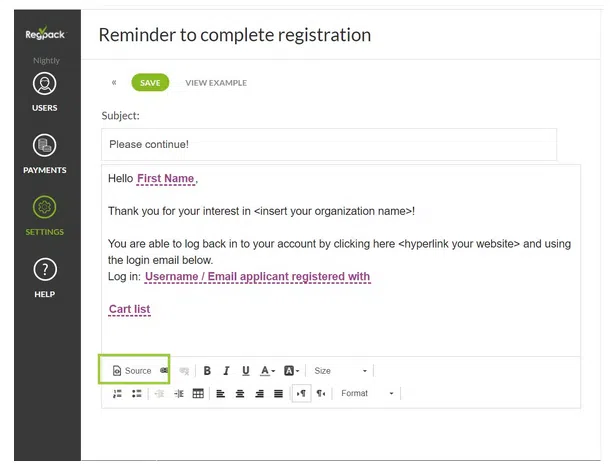This screenshot has width=616, height=464.
Task: Center align the text
Action: [x=240, y=393]
